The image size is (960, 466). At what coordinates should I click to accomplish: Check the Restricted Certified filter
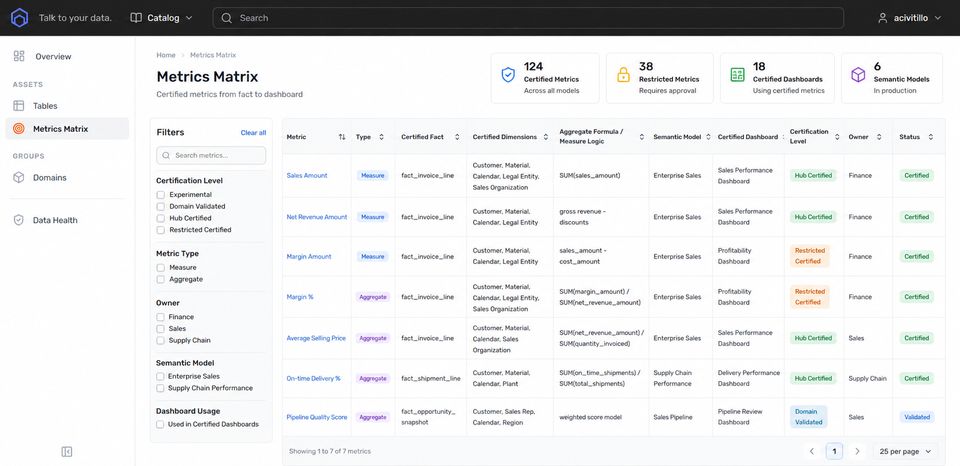point(160,230)
